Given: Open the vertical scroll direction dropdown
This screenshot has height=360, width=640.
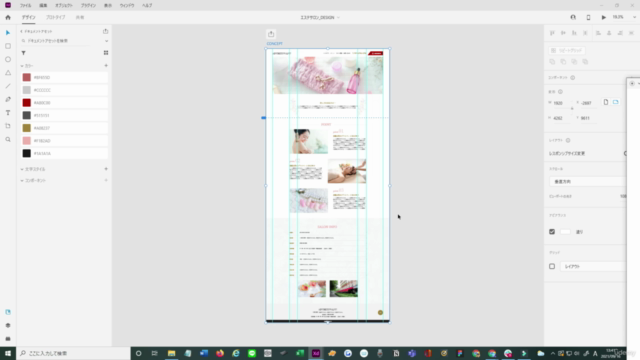Looking at the screenshot, I should [x=587, y=182].
